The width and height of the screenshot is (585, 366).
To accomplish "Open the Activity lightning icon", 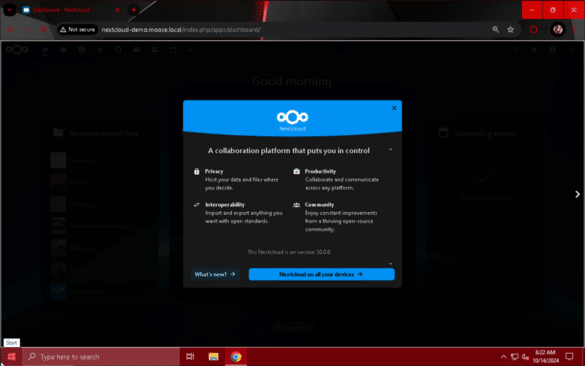I will coord(100,50).
